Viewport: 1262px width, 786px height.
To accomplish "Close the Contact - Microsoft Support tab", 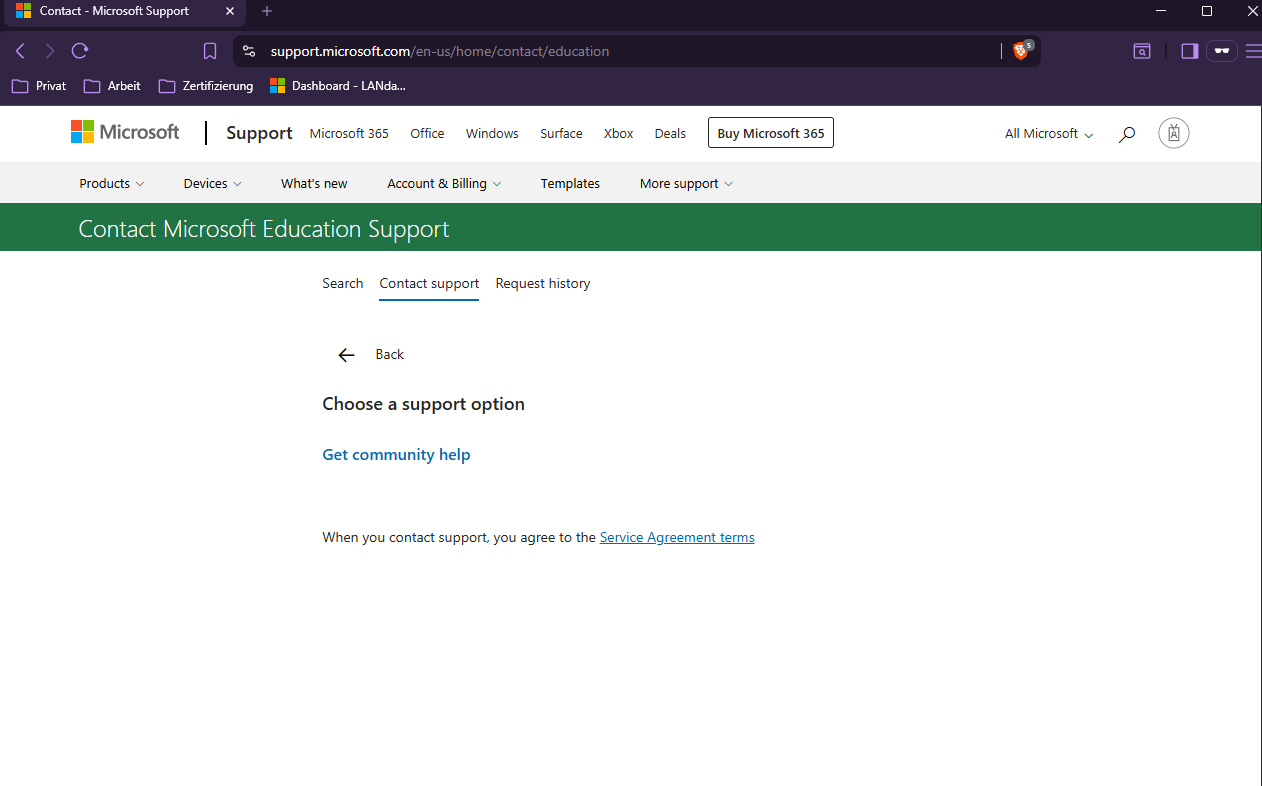I will click(x=229, y=11).
